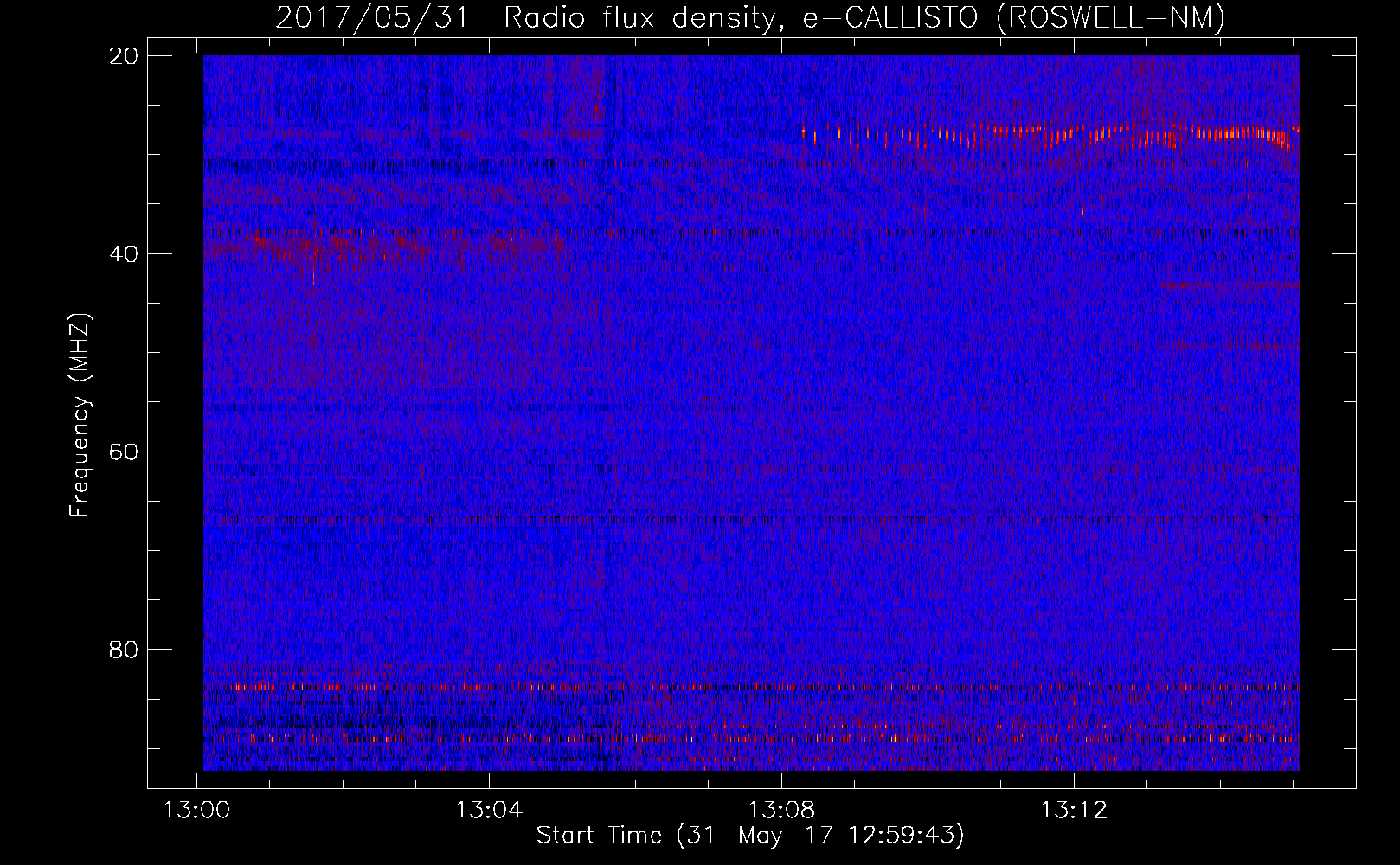Click the 13:08 time tick label
Screen dimensions: 1400x865
[781, 811]
